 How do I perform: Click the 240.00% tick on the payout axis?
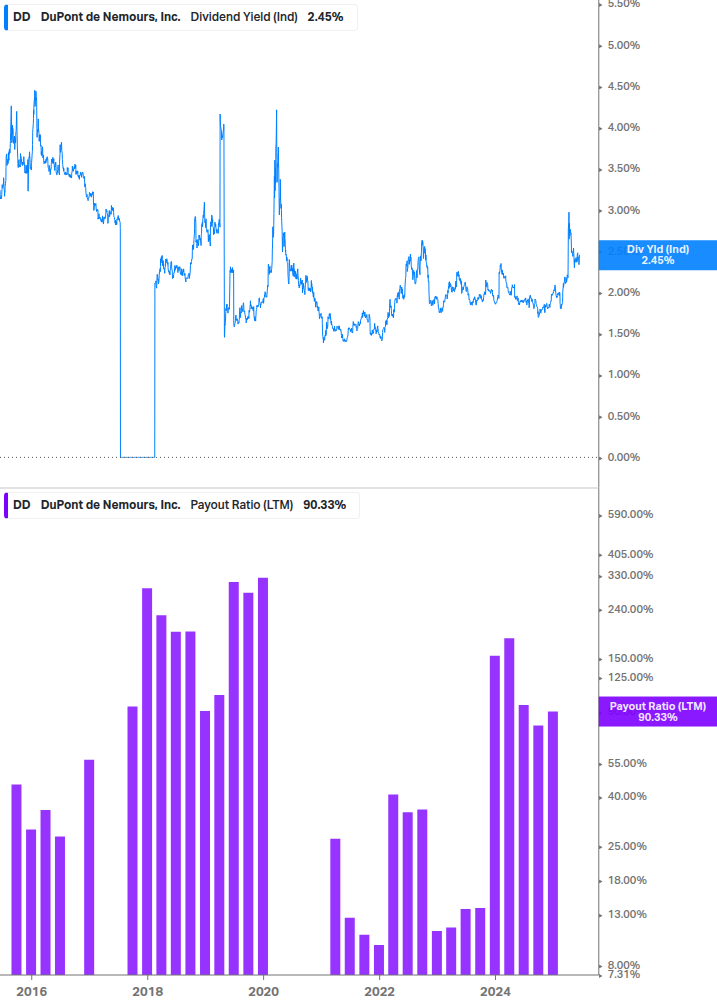click(x=630, y=610)
